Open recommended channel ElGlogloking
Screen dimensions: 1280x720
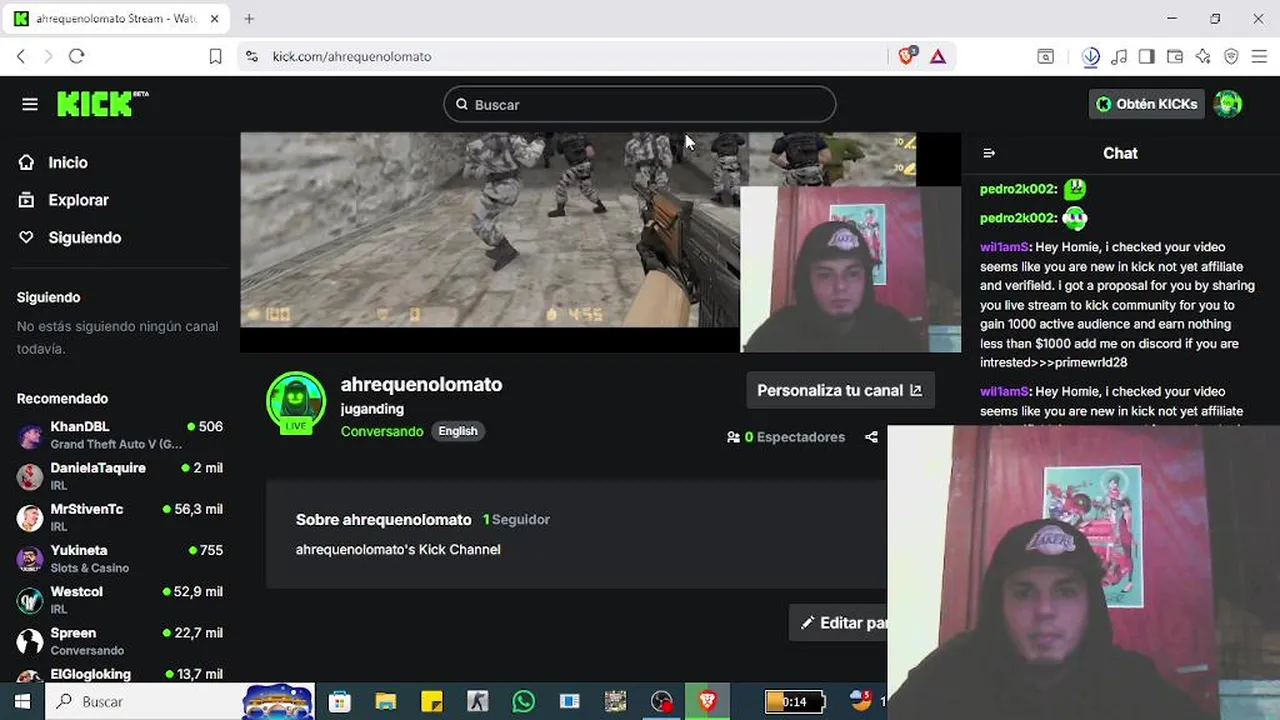[x=120, y=675]
